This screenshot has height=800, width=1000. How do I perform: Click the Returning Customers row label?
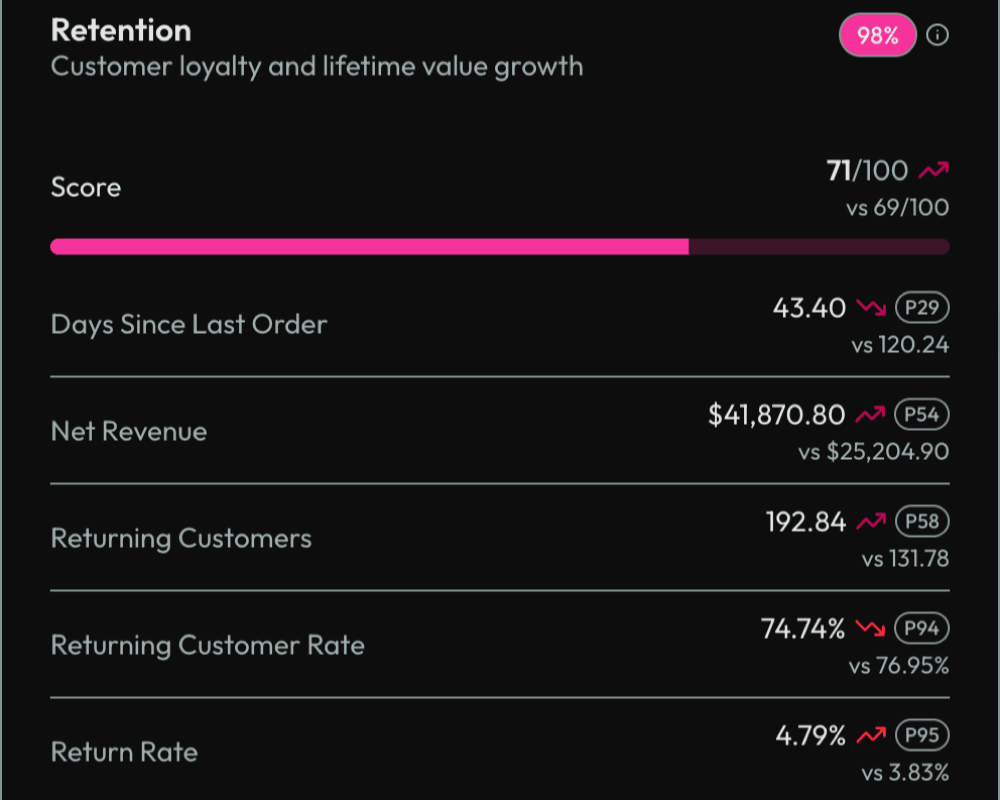point(180,538)
